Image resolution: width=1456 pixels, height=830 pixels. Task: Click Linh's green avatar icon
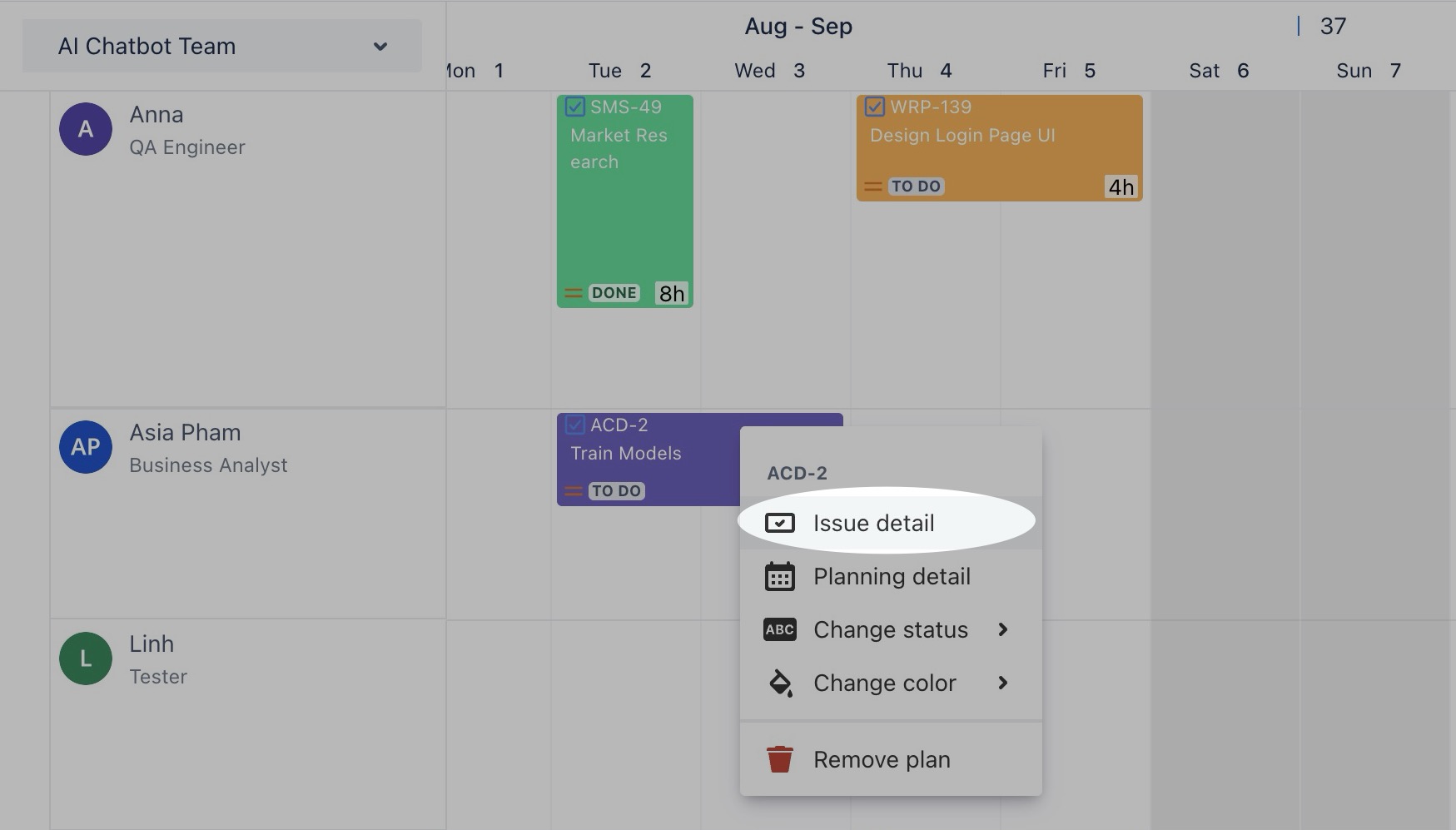click(x=86, y=659)
